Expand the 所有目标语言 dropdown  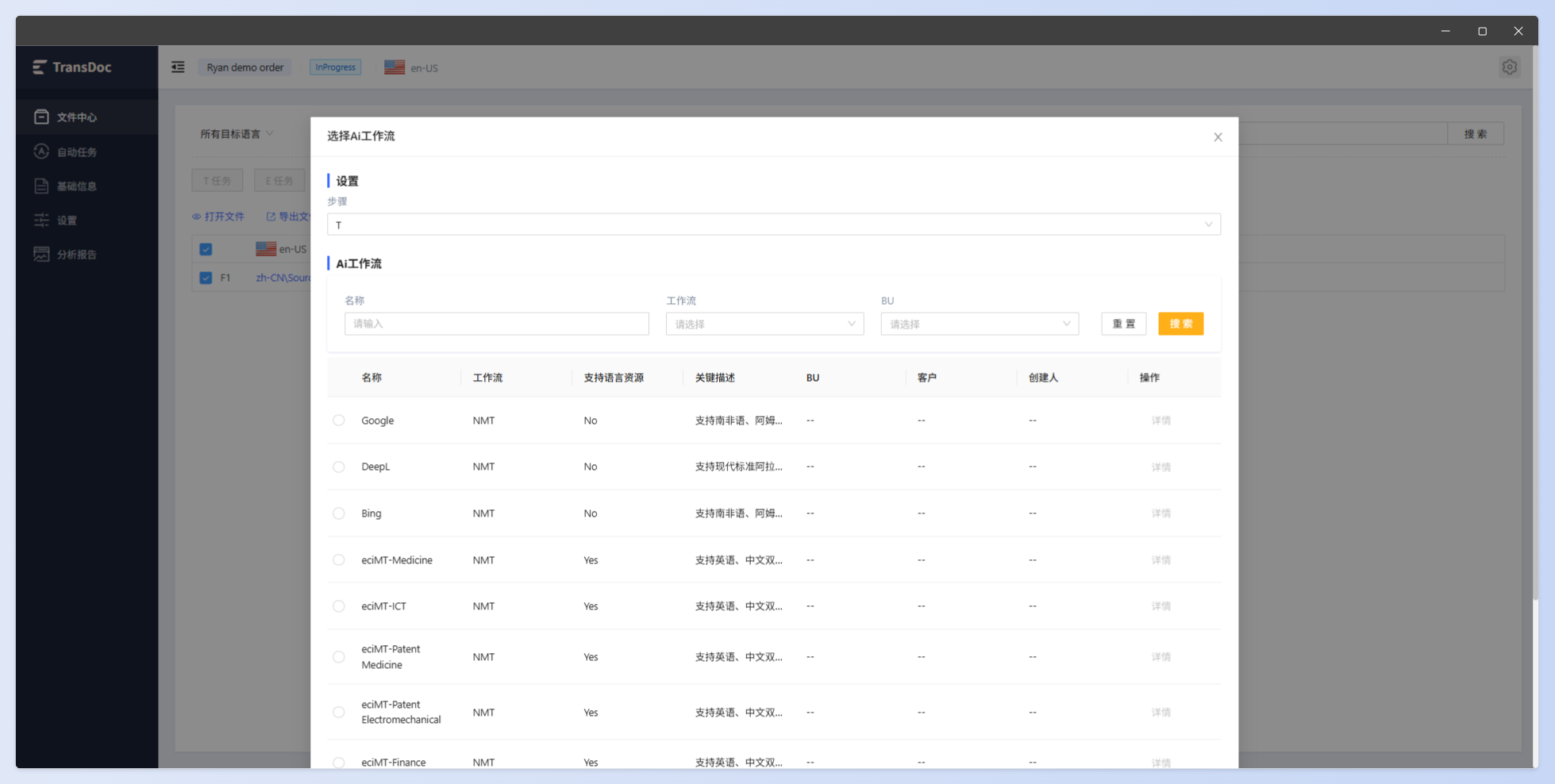pyautogui.click(x=237, y=134)
